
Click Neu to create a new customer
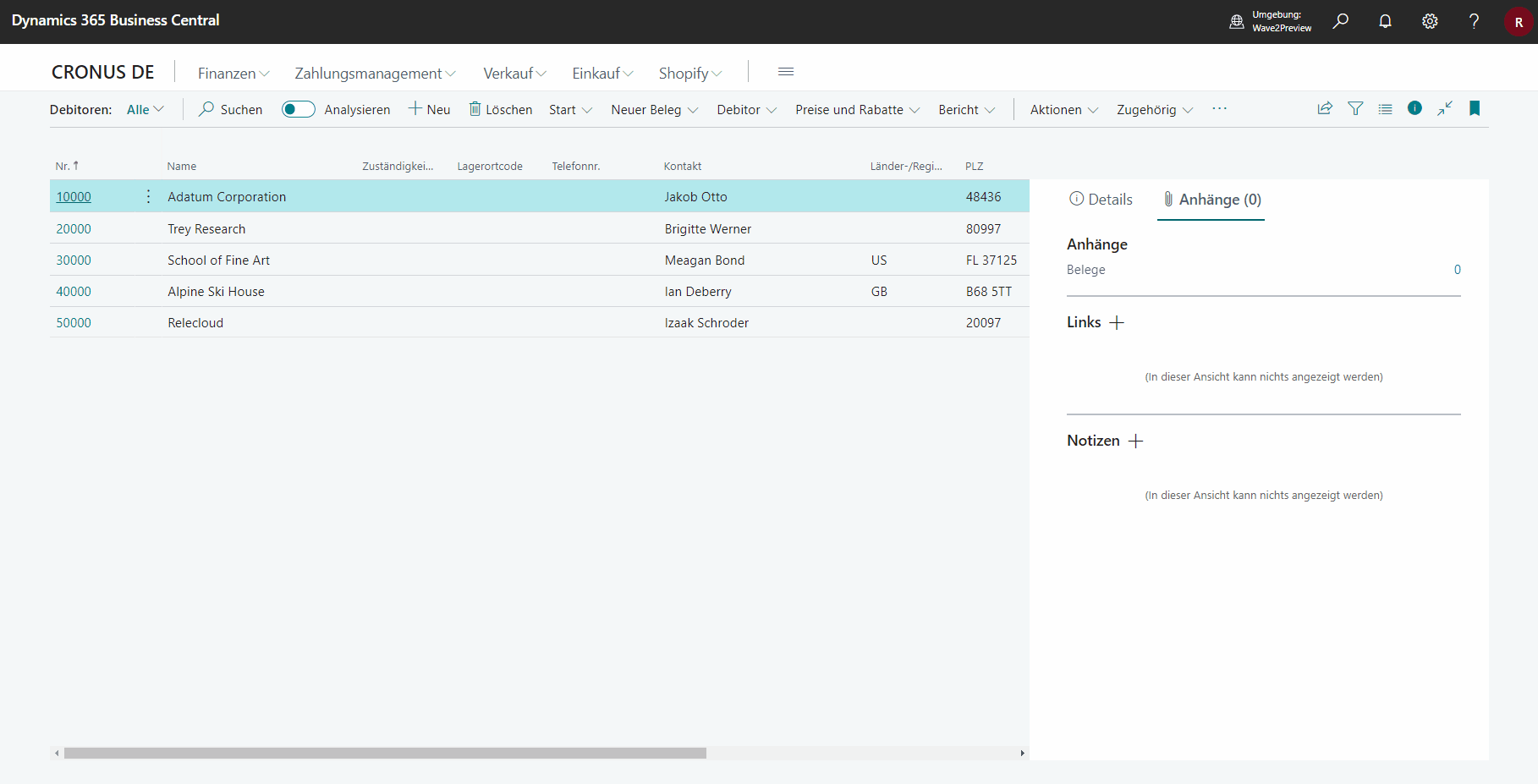tap(430, 109)
